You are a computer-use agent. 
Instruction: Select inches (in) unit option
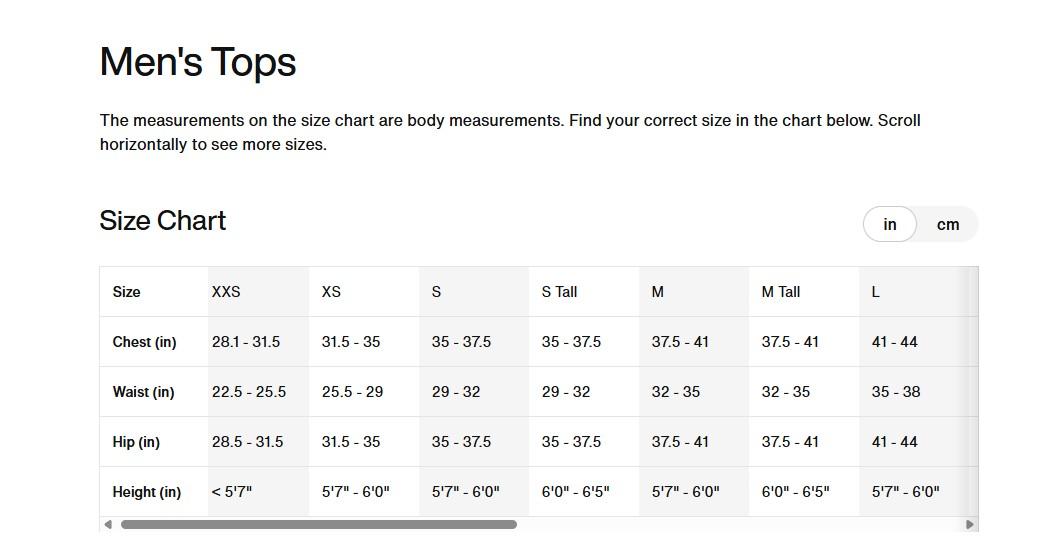coord(889,225)
